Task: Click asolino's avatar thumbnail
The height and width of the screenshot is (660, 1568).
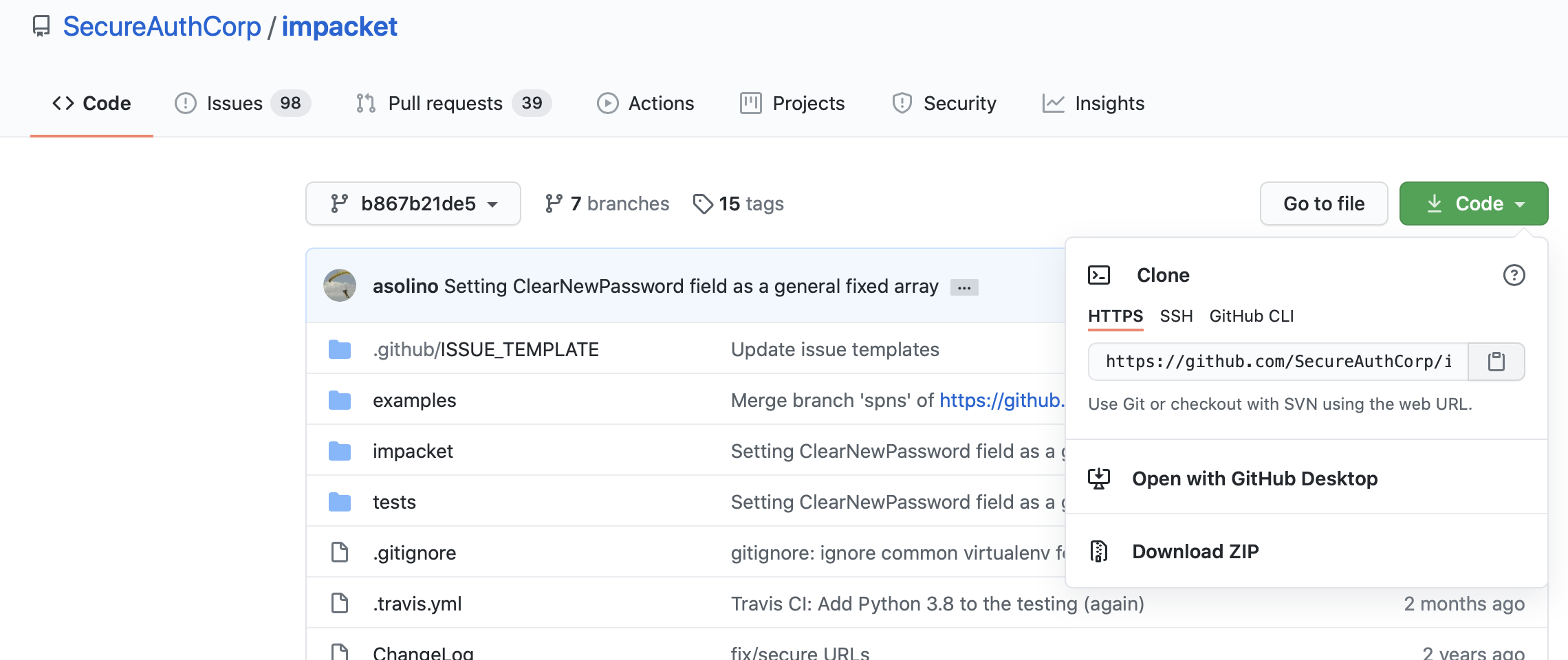Action: 340,285
